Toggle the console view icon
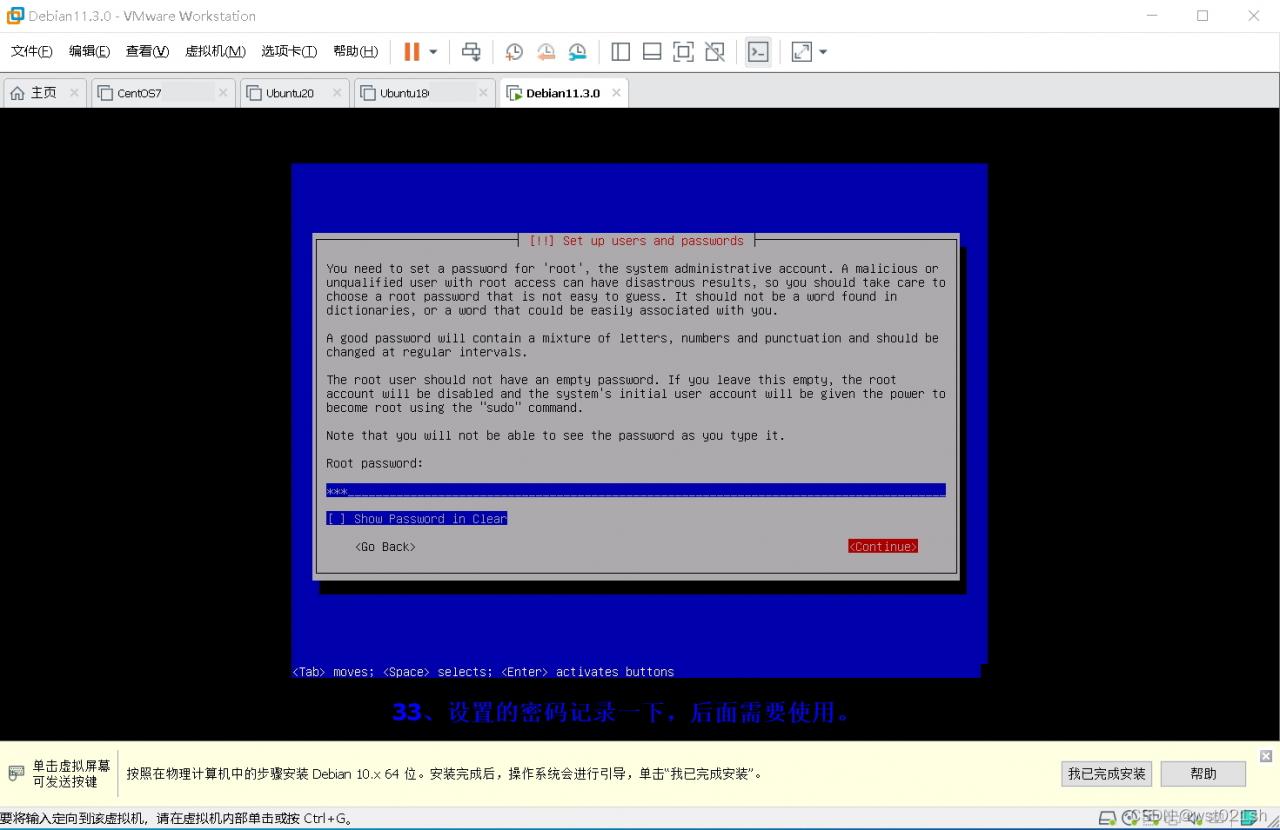 [758, 52]
